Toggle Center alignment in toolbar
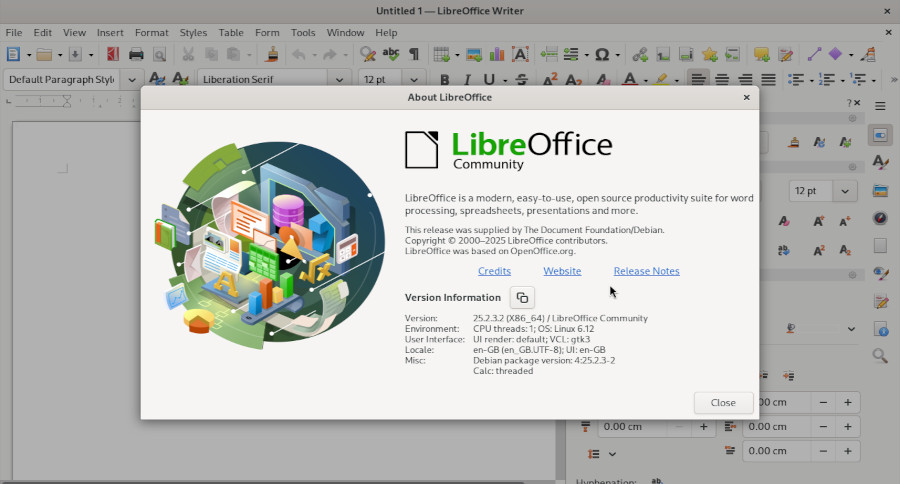Image resolution: width=900 pixels, height=484 pixels. point(721,79)
